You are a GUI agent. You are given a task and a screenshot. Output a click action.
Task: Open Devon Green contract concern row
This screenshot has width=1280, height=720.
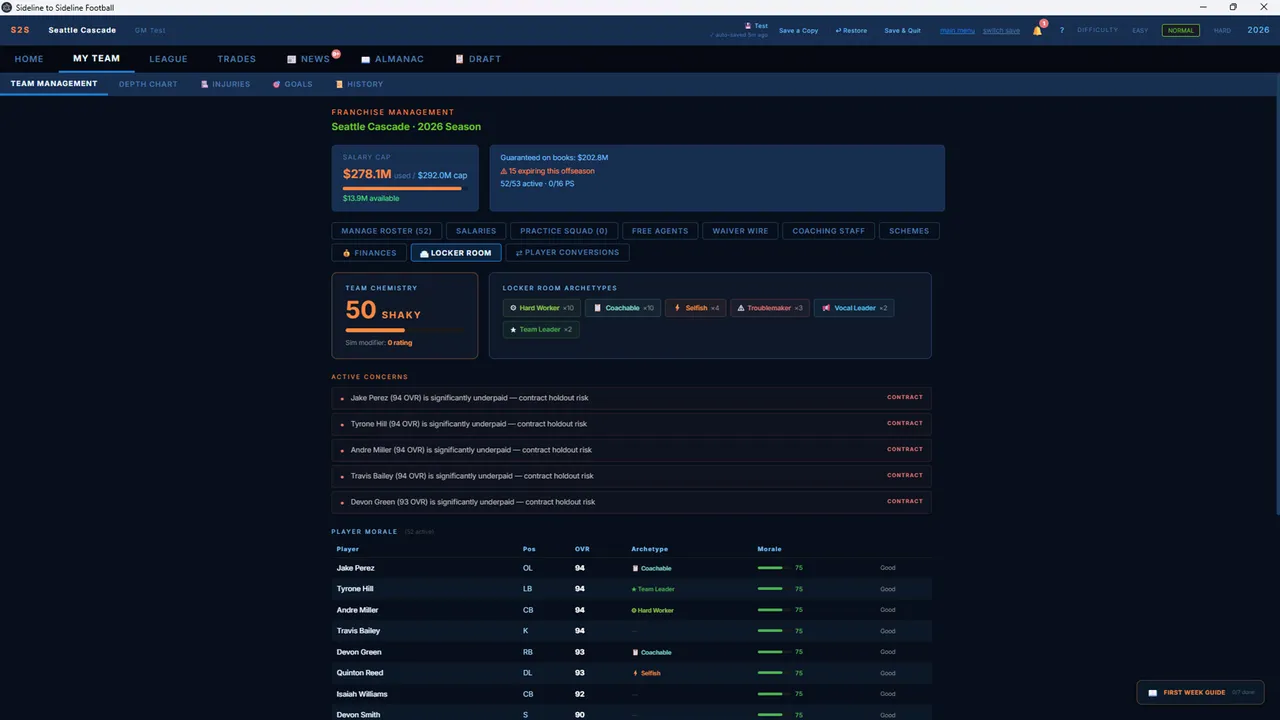pos(631,502)
